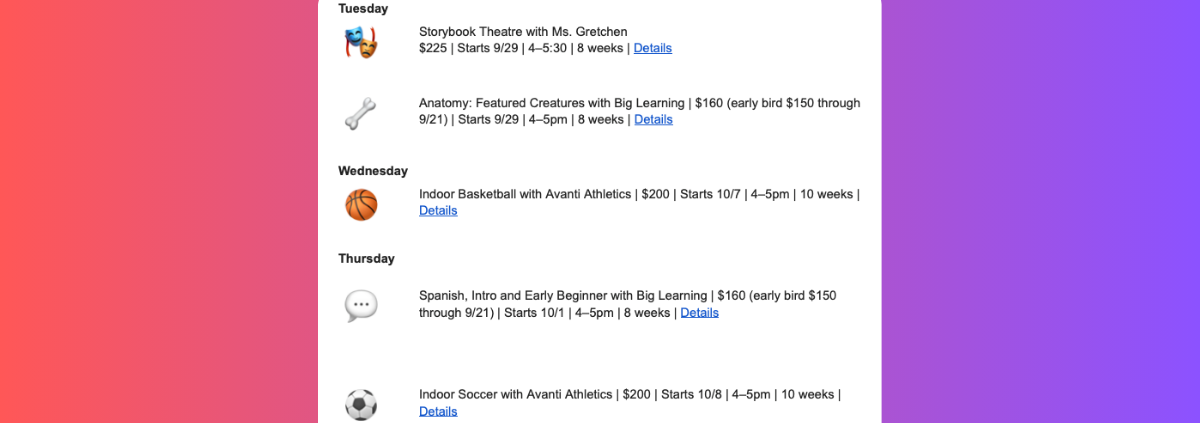Select the soccer ball emoji icon
Image resolution: width=1200 pixels, height=423 pixels.
tap(361, 405)
